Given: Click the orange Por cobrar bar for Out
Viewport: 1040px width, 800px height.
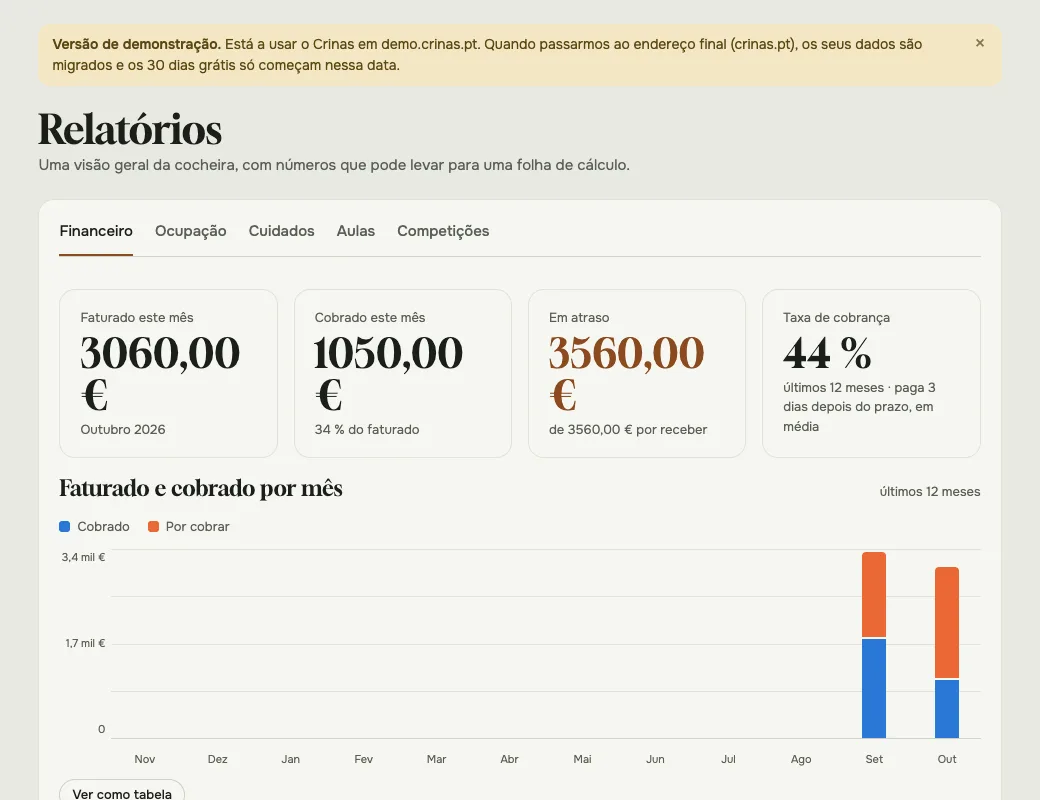Looking at the screenshot, I should pyautogui.click(x=946, y=623).
